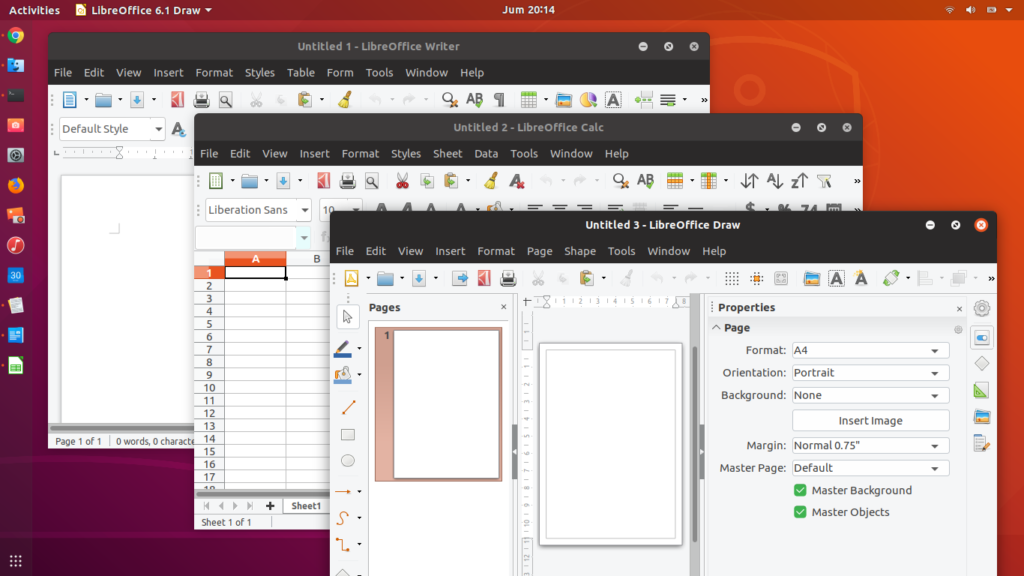Open the clock showing Jum 20:14

click(528, 10)
